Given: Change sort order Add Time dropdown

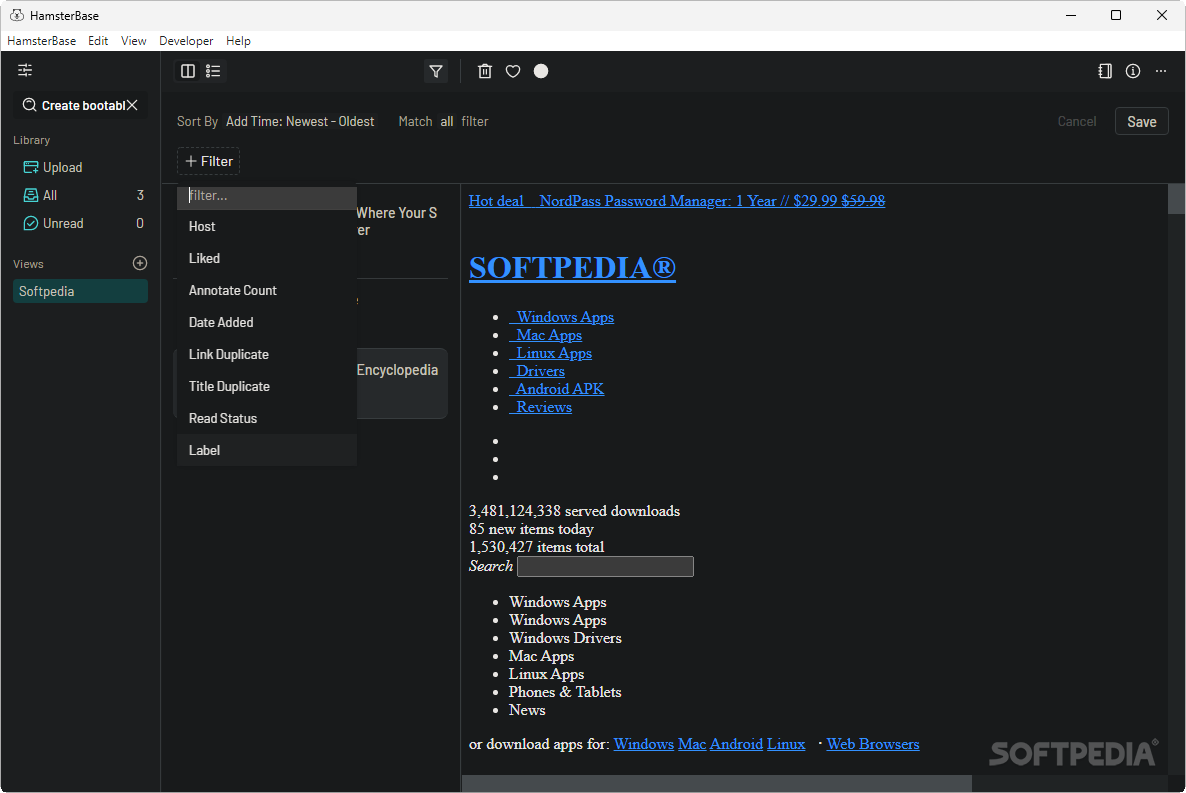Looking at the screenshot, I should click(x=300, y=121).
